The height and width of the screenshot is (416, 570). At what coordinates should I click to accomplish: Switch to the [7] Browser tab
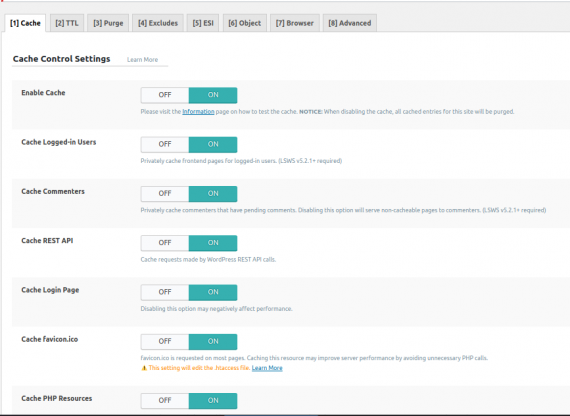point(294,23)
